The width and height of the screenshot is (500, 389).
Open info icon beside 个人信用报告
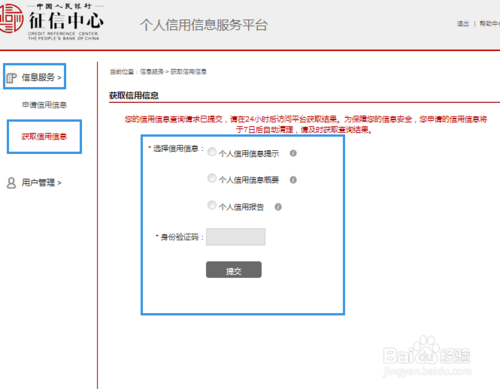point(278,207)
